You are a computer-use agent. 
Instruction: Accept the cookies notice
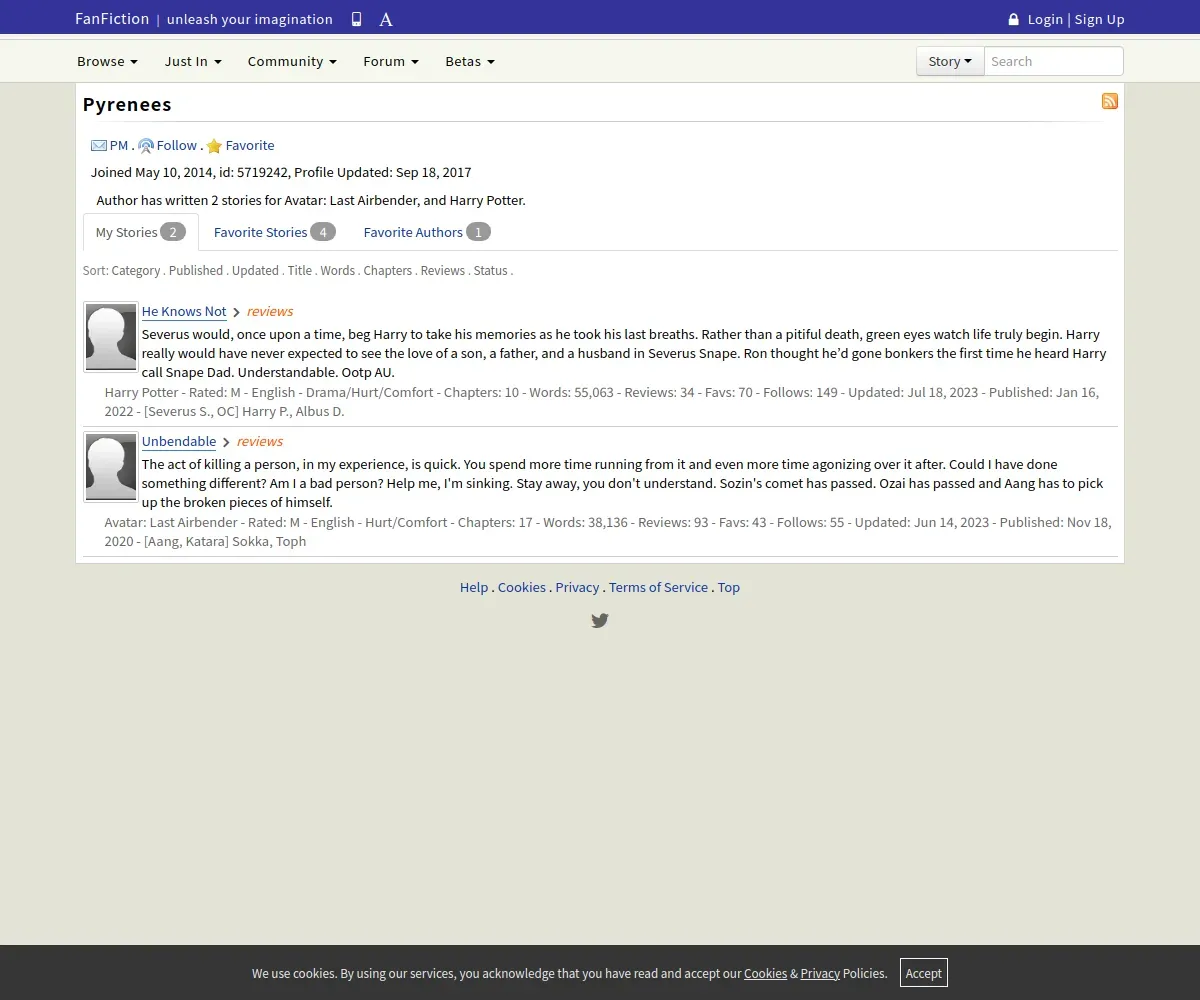tap(924, 973)
